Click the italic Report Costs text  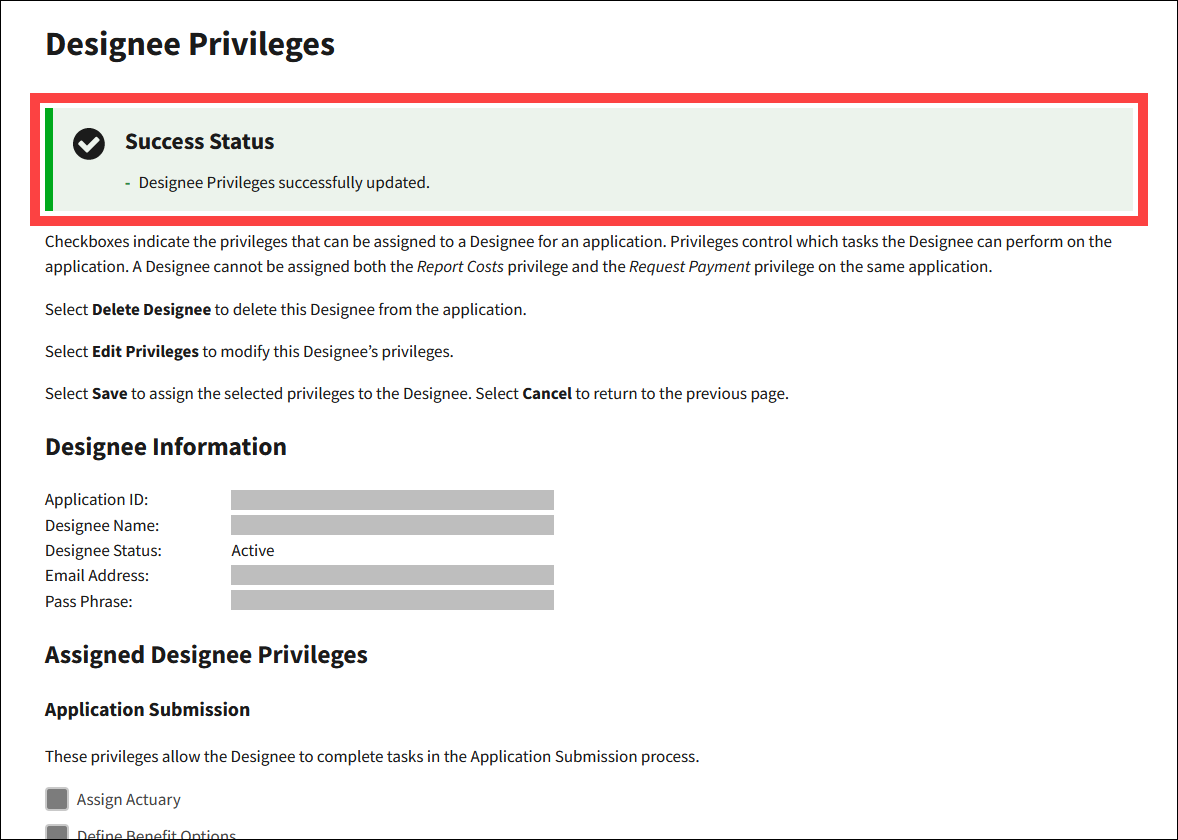click(x=460, y=267)
